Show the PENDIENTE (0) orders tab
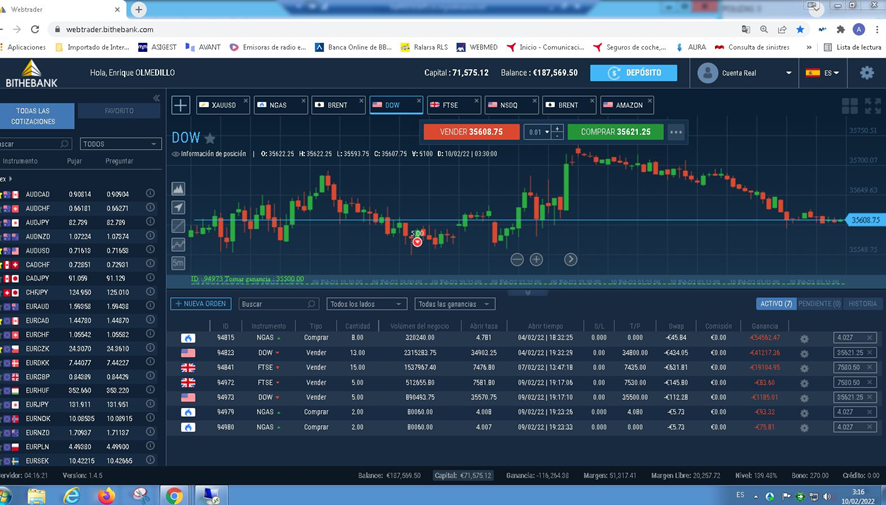Viewport: 886px width, 505px height. 819,304
